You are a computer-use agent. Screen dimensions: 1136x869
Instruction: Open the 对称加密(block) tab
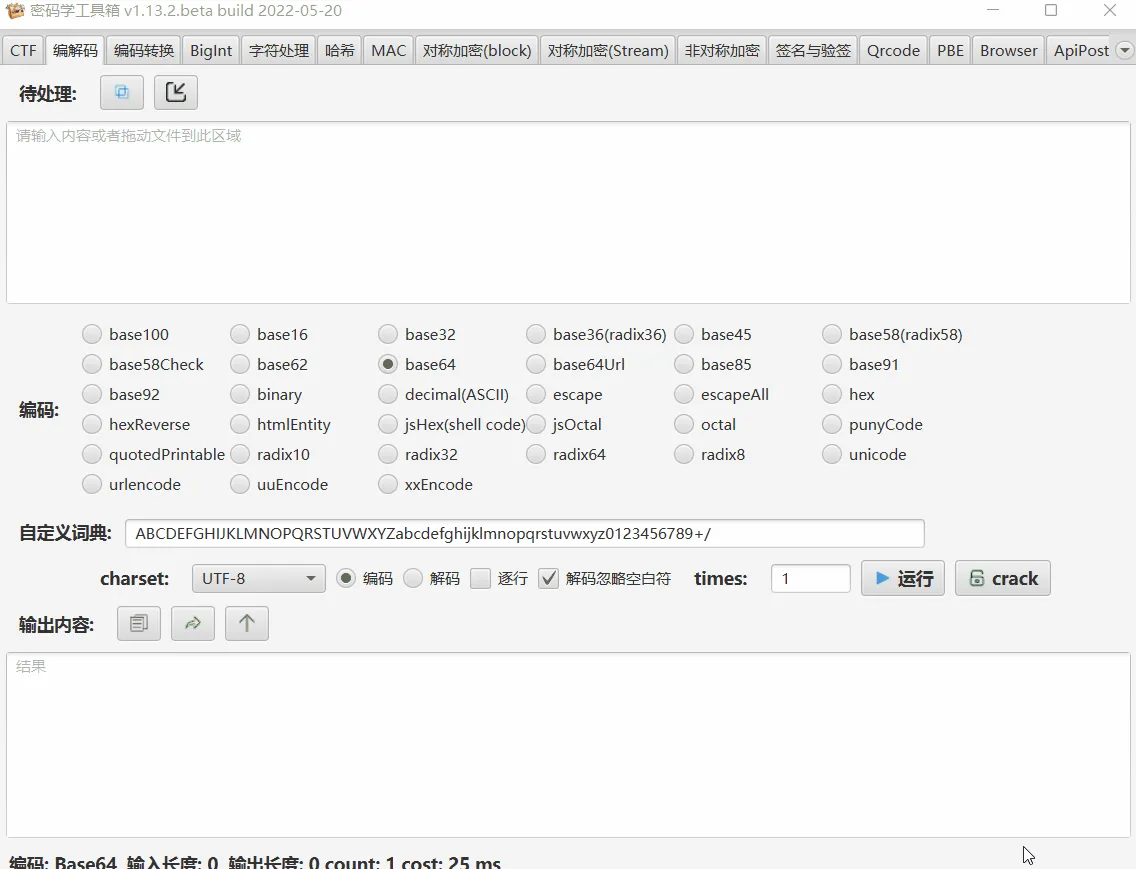[477, 51]
